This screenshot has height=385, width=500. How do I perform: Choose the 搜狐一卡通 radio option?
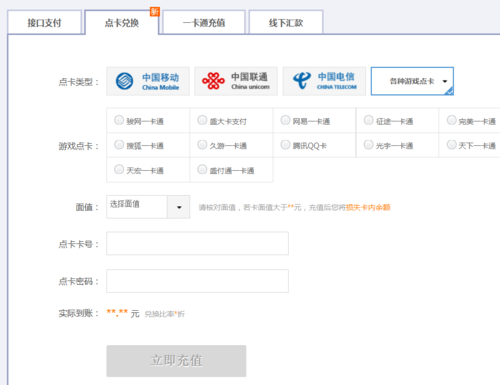[x=119, y=145]
